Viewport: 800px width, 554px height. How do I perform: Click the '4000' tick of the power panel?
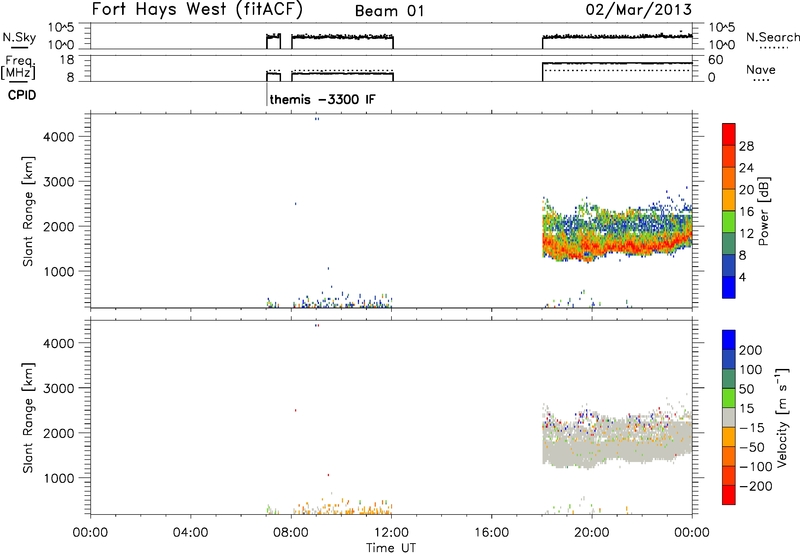click(x=59, y=137)
